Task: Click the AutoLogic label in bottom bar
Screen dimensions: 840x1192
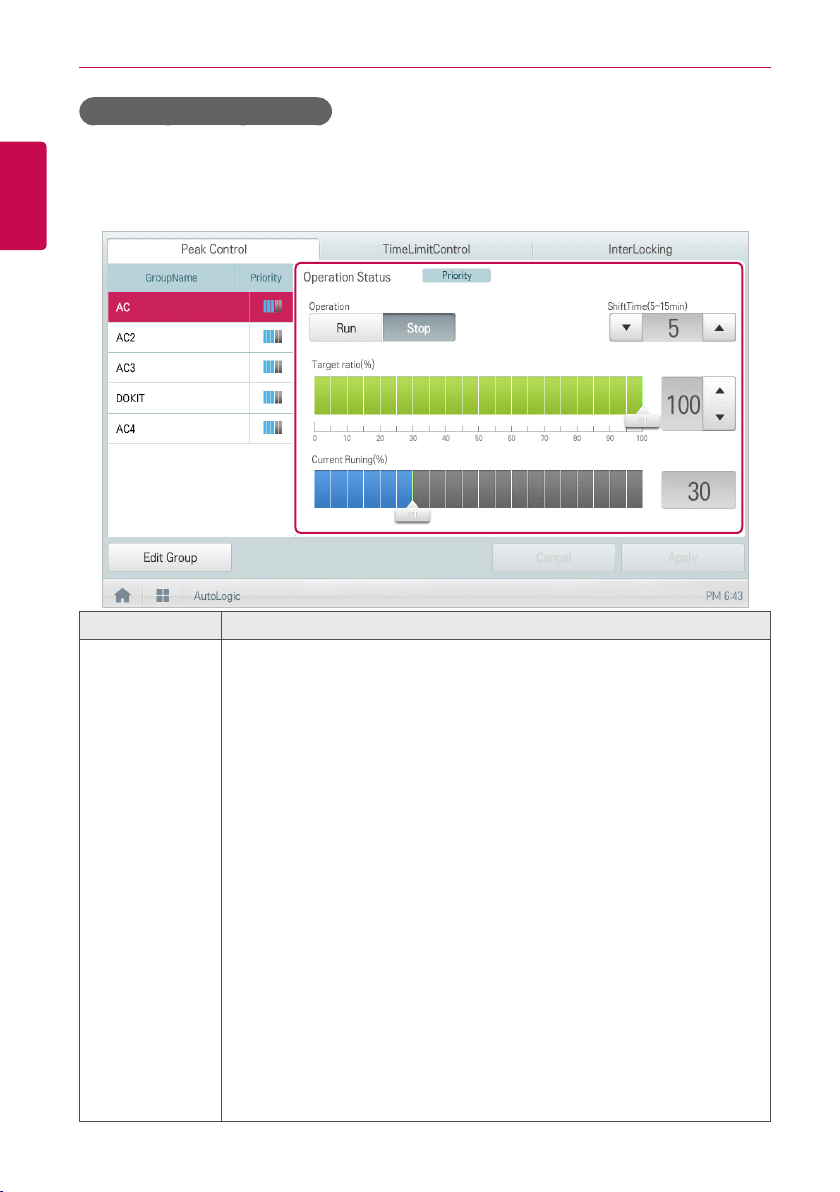Action: [x=217, y=596]
